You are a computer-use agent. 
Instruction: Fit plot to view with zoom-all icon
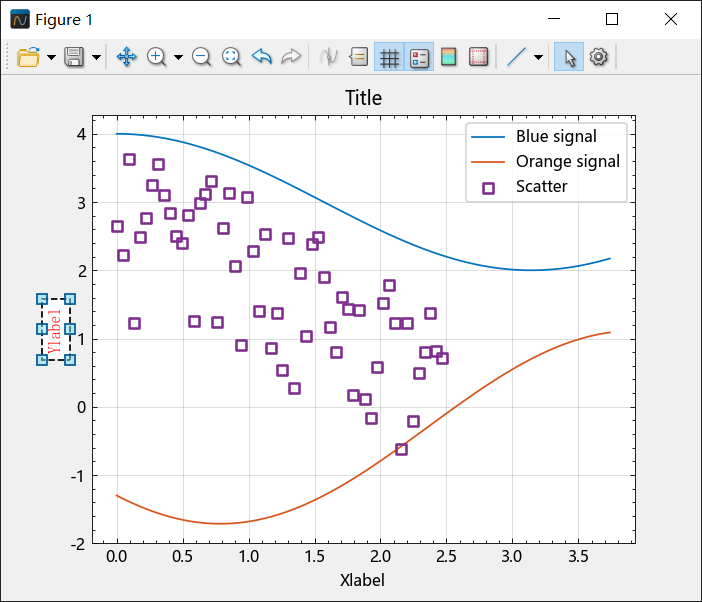(x=231, y=57)
